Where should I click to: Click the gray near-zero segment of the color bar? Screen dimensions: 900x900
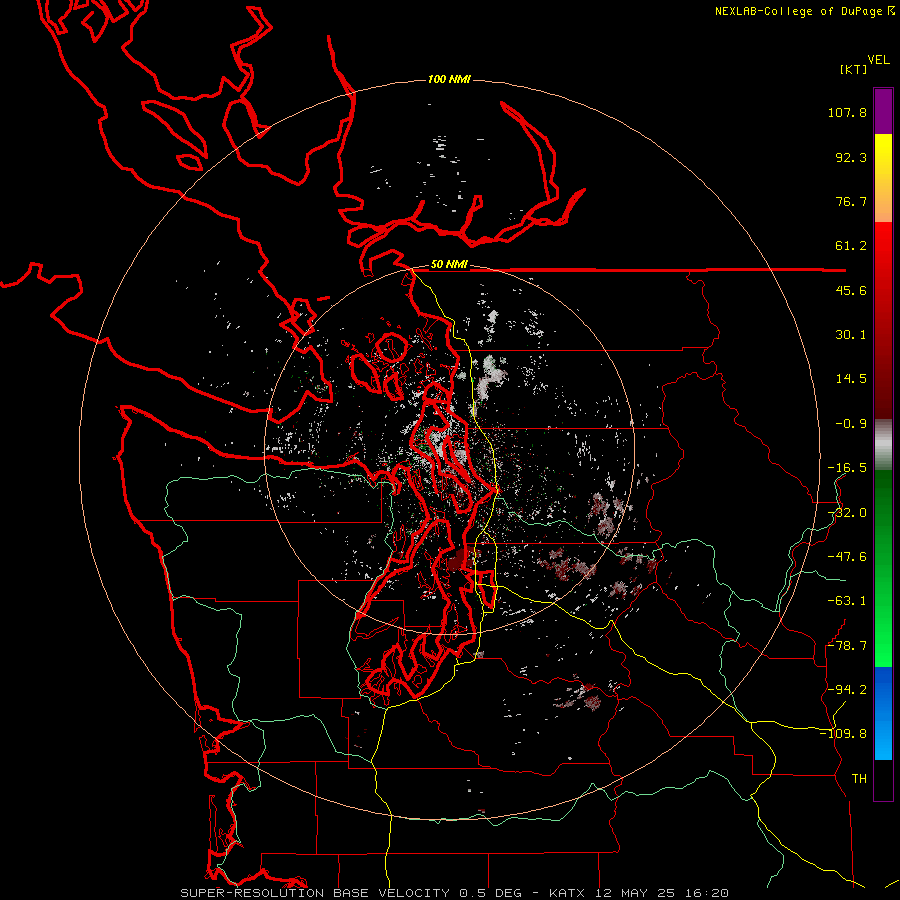[x=883, y=445]
